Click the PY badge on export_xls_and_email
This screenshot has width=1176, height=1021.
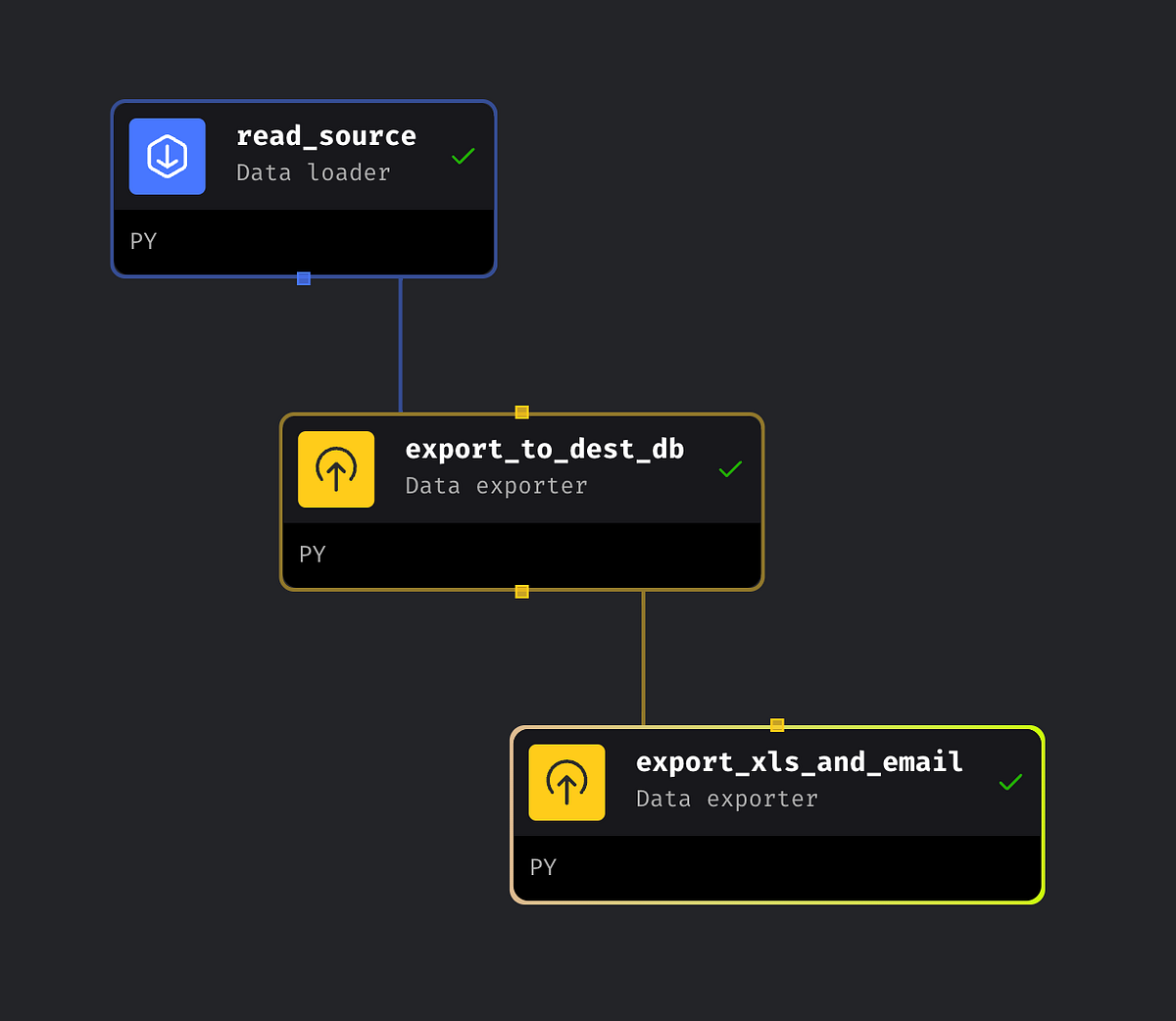click(x=543, y=867)
